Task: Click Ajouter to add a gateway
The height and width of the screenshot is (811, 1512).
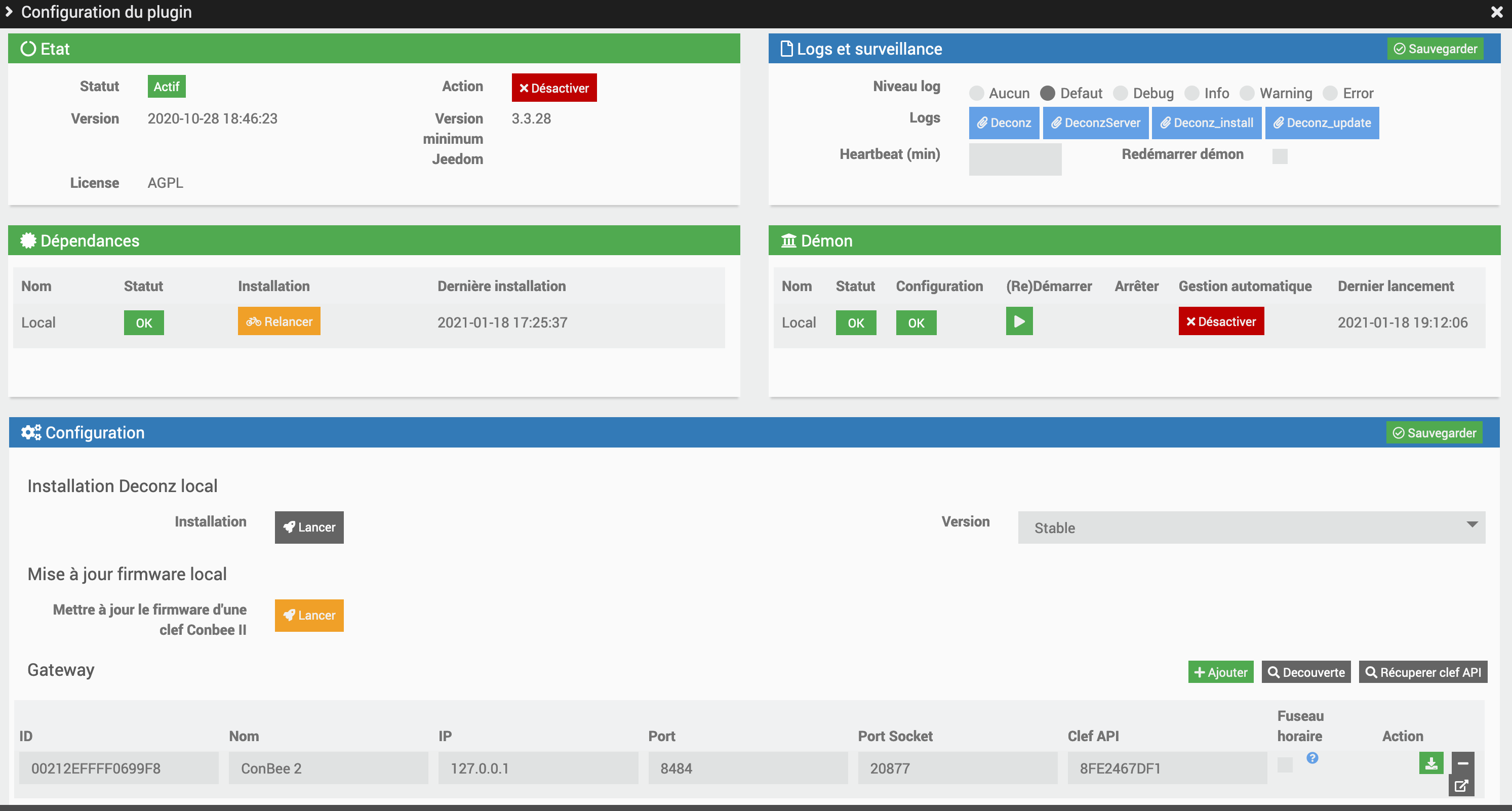Action: (x=1220, y=672)
